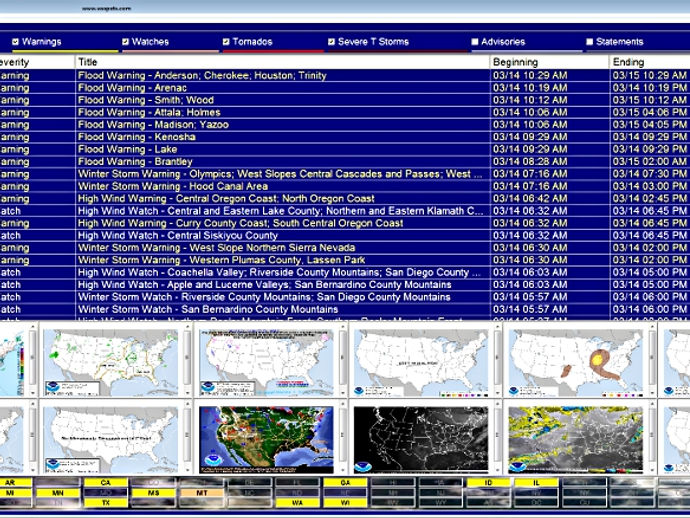Sort by the Beginning column header

coord(549,62)
